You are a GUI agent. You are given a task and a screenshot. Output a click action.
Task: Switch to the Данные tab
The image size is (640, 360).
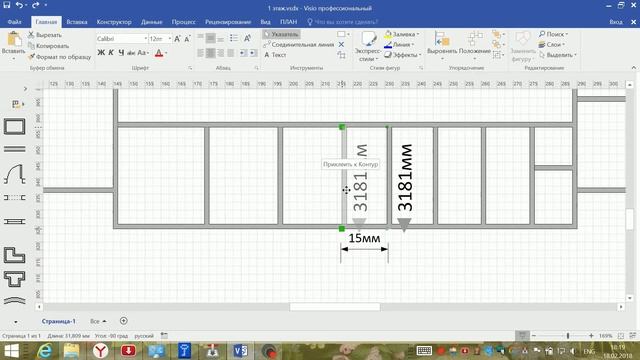click(x=151, y=22)
